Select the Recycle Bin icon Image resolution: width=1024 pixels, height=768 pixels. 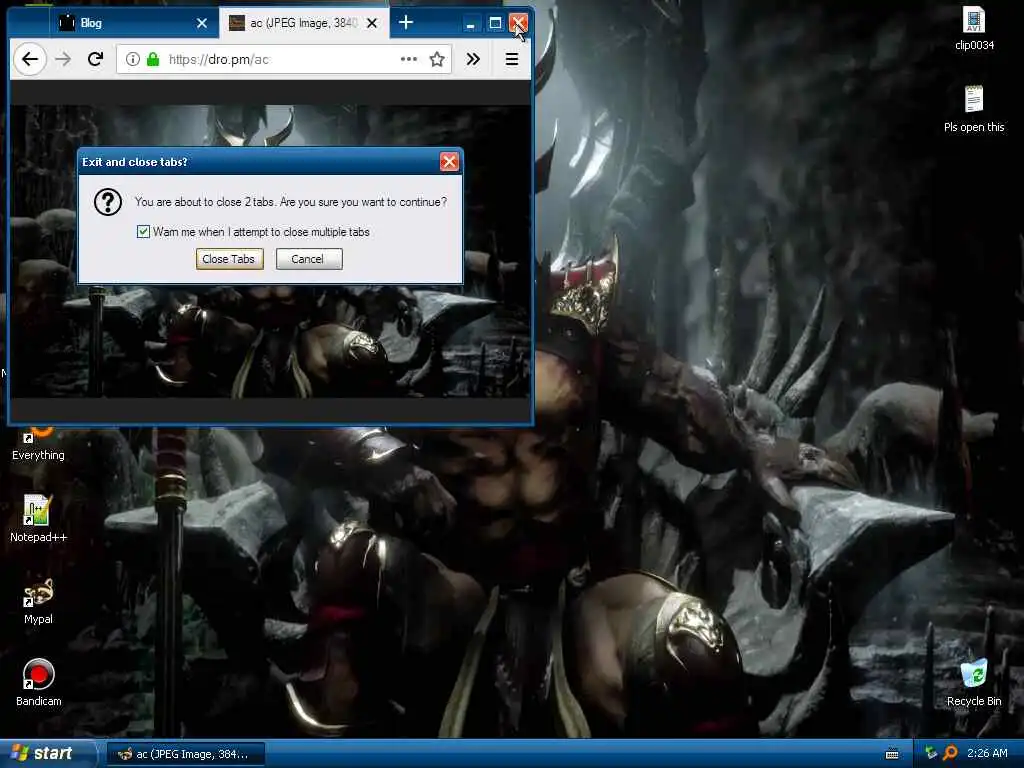[974, 683]
